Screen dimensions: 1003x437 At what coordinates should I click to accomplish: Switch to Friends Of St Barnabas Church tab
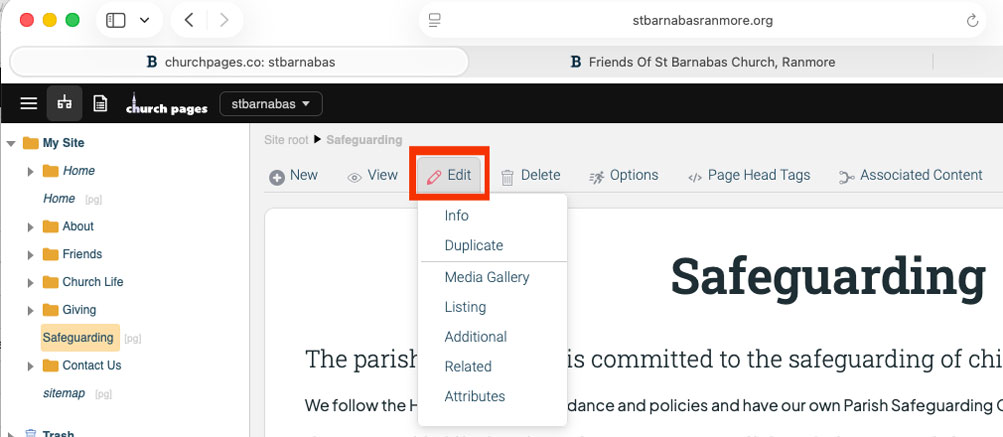(x=702, y=62)
